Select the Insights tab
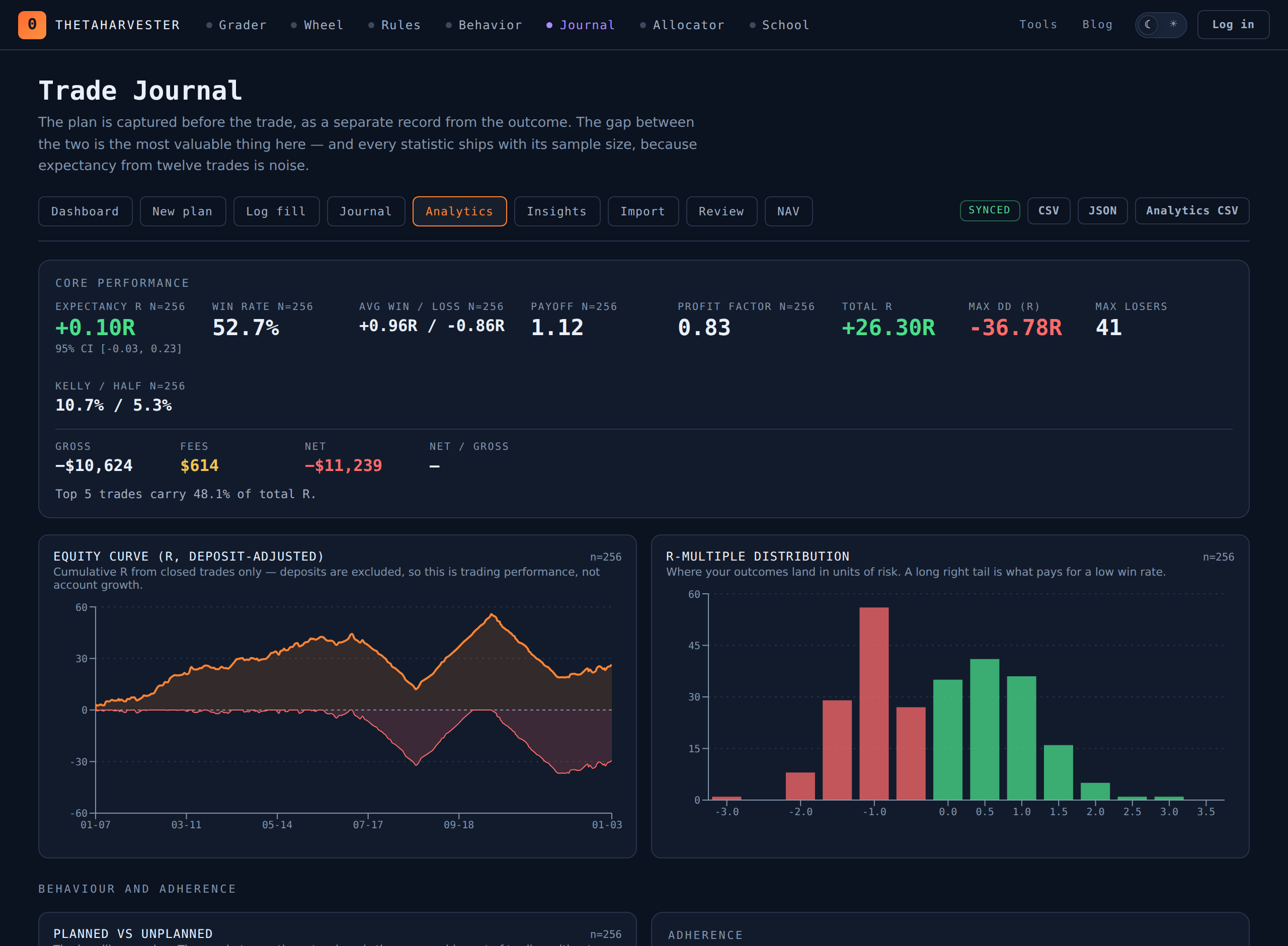This screenshot has width=1288, height=946. [556, 211]
